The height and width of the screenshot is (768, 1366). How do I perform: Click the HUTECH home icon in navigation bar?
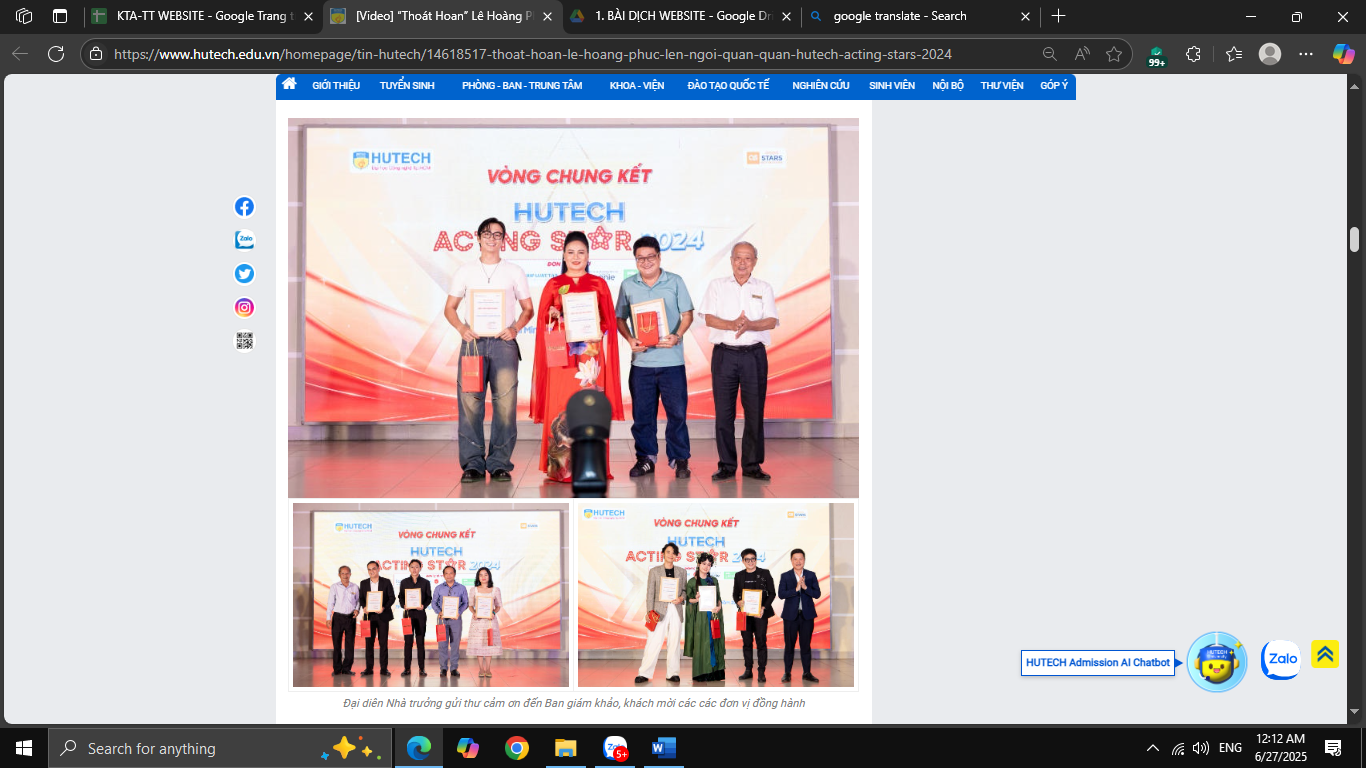(x=289, y=84)
